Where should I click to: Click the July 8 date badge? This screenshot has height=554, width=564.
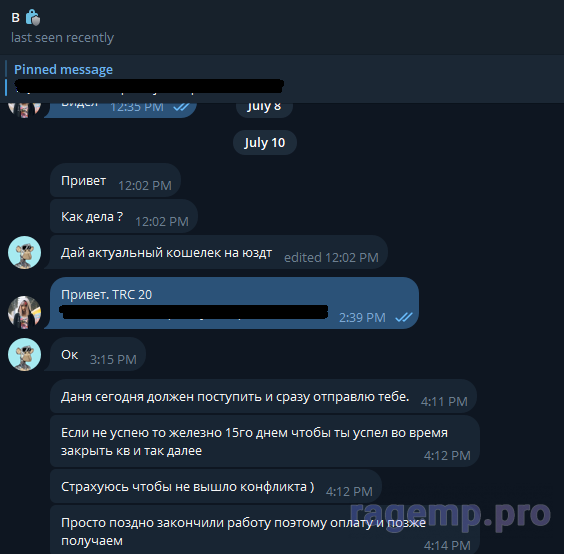coord(264,108)
